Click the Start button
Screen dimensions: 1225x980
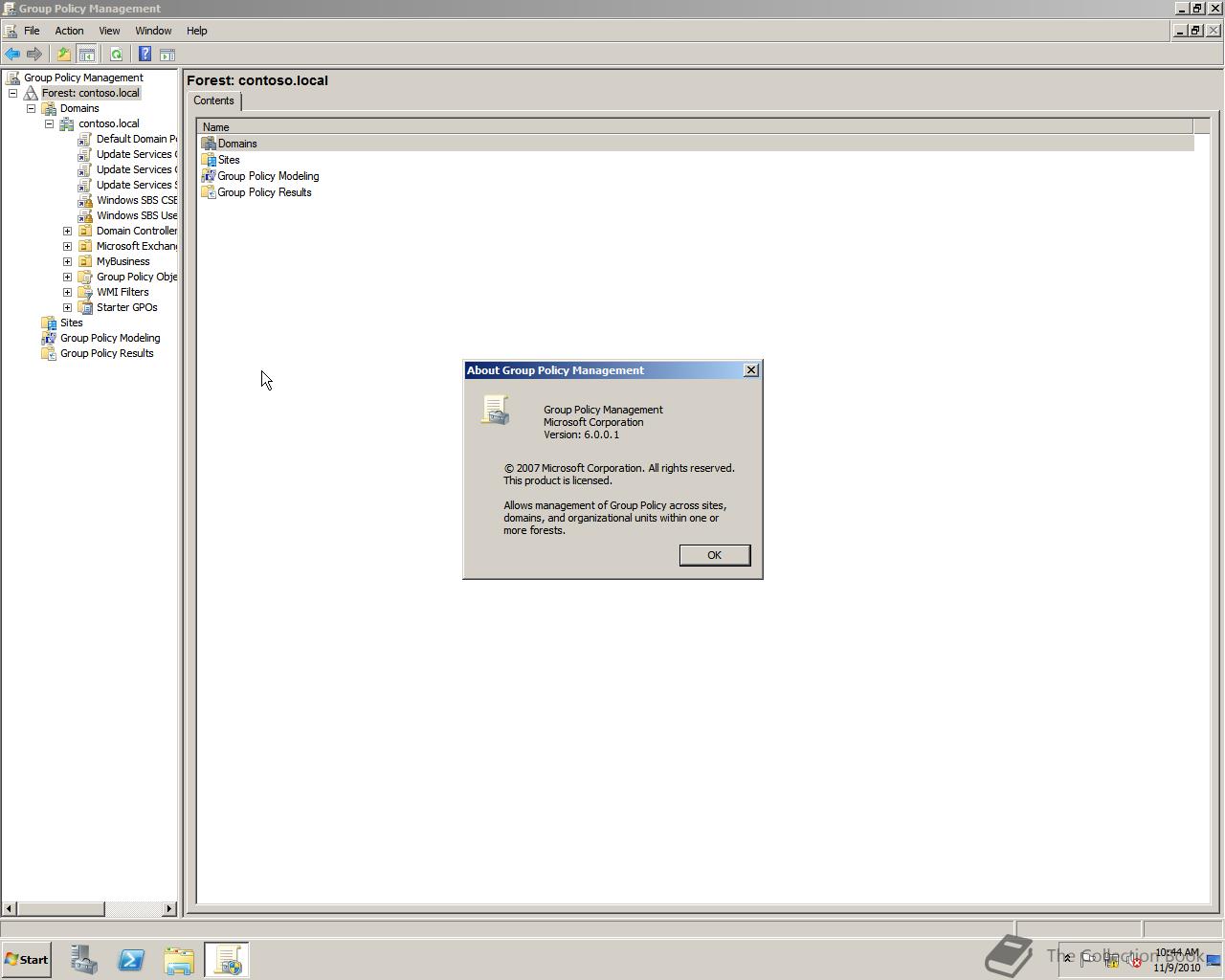[x=26, y=960]
